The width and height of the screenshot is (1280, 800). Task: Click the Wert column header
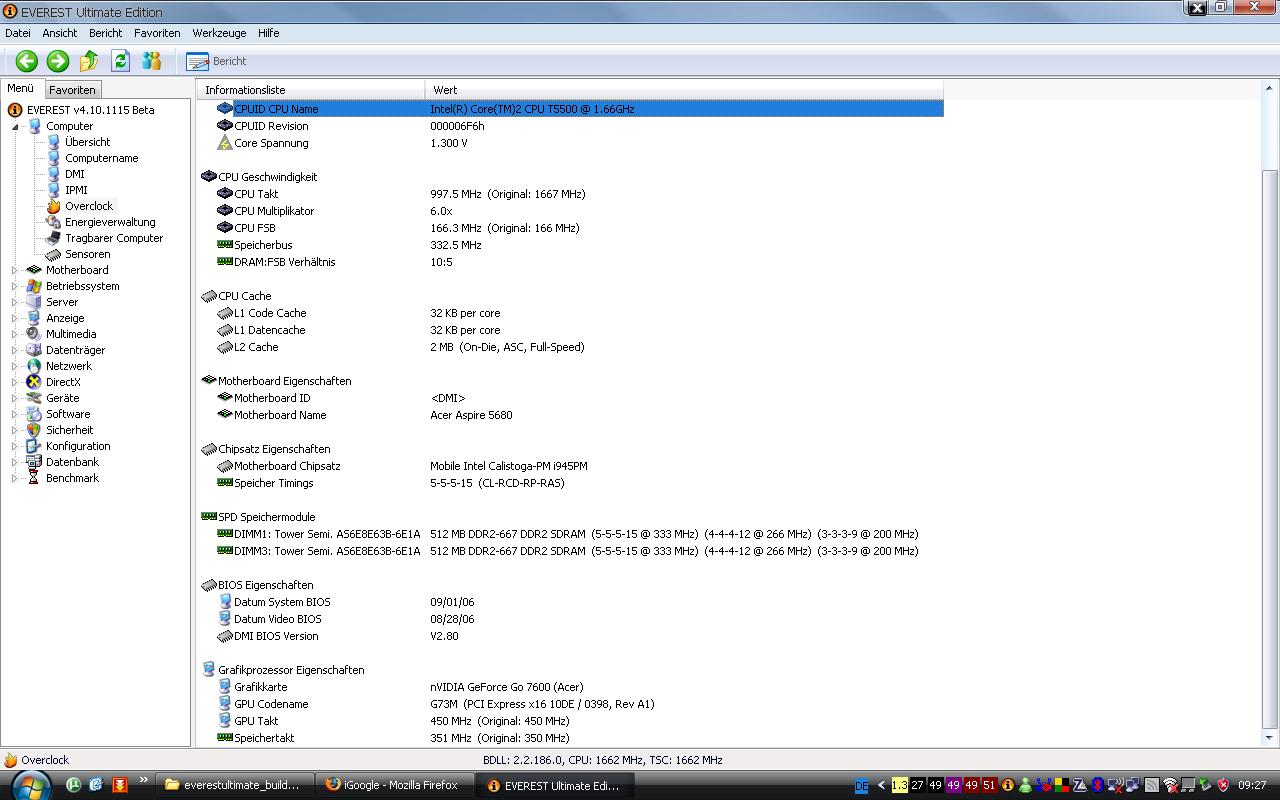(x=684, y=90)
